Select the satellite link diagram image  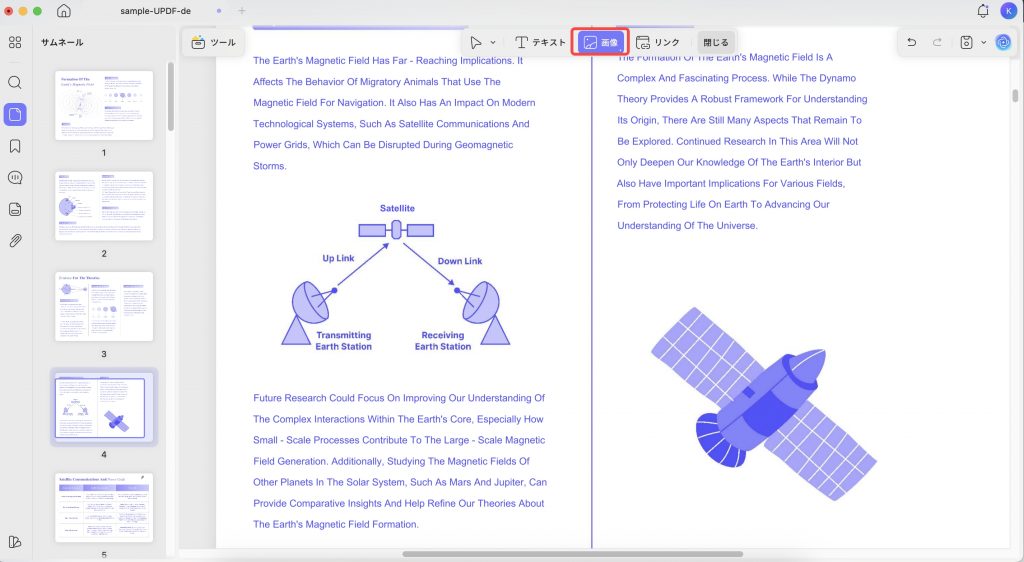pyautogui.click(x=396, y=277)
